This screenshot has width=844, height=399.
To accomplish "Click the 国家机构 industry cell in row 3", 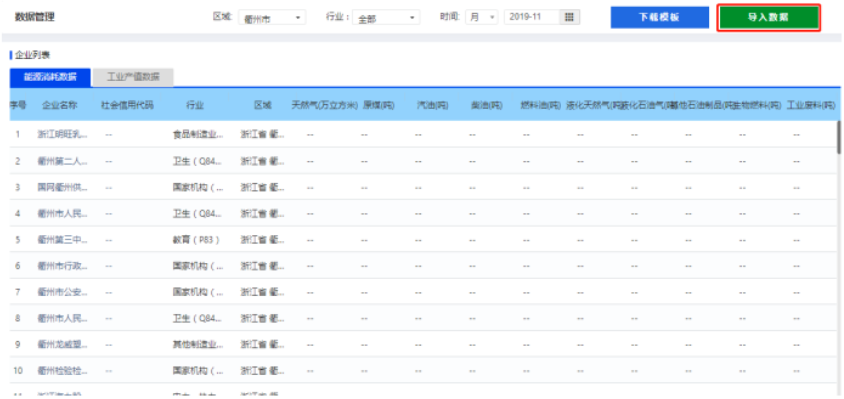I will [x=197, y=187].
